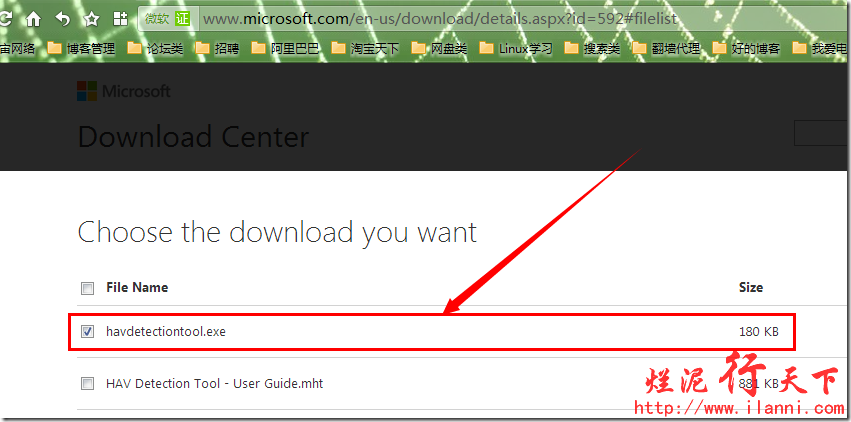The image size is (851, 422).
Task: Click the bookmark star icon
Action: [92, 20]
